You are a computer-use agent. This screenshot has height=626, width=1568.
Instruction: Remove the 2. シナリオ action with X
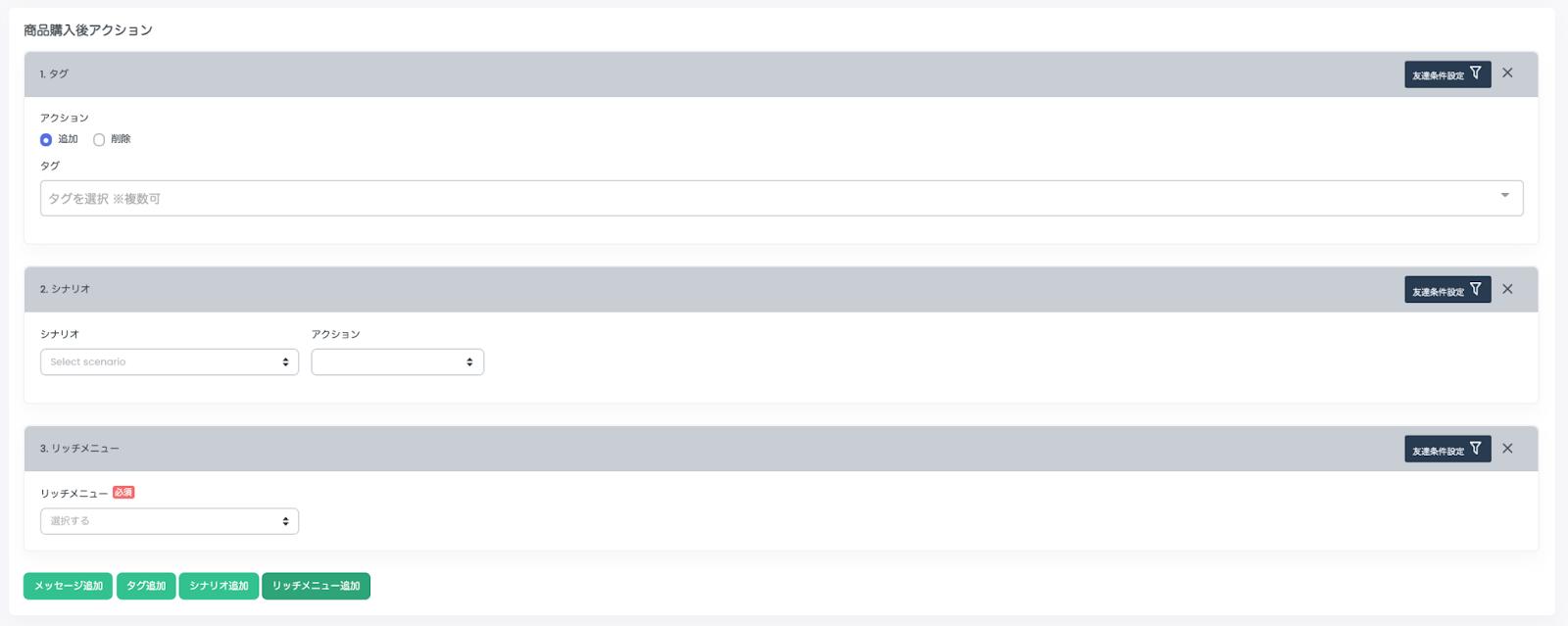point(1507,289)
